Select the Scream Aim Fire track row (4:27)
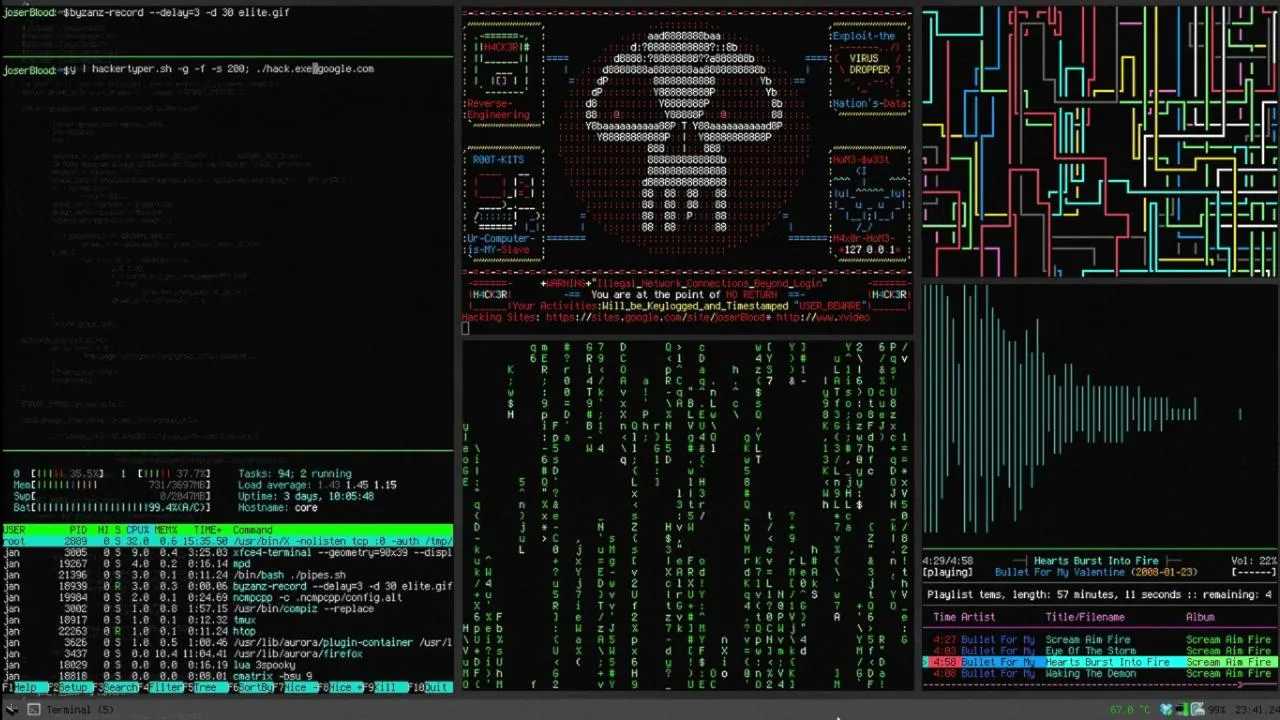This screenshot has width=1280, height=720. [1098, 640]
